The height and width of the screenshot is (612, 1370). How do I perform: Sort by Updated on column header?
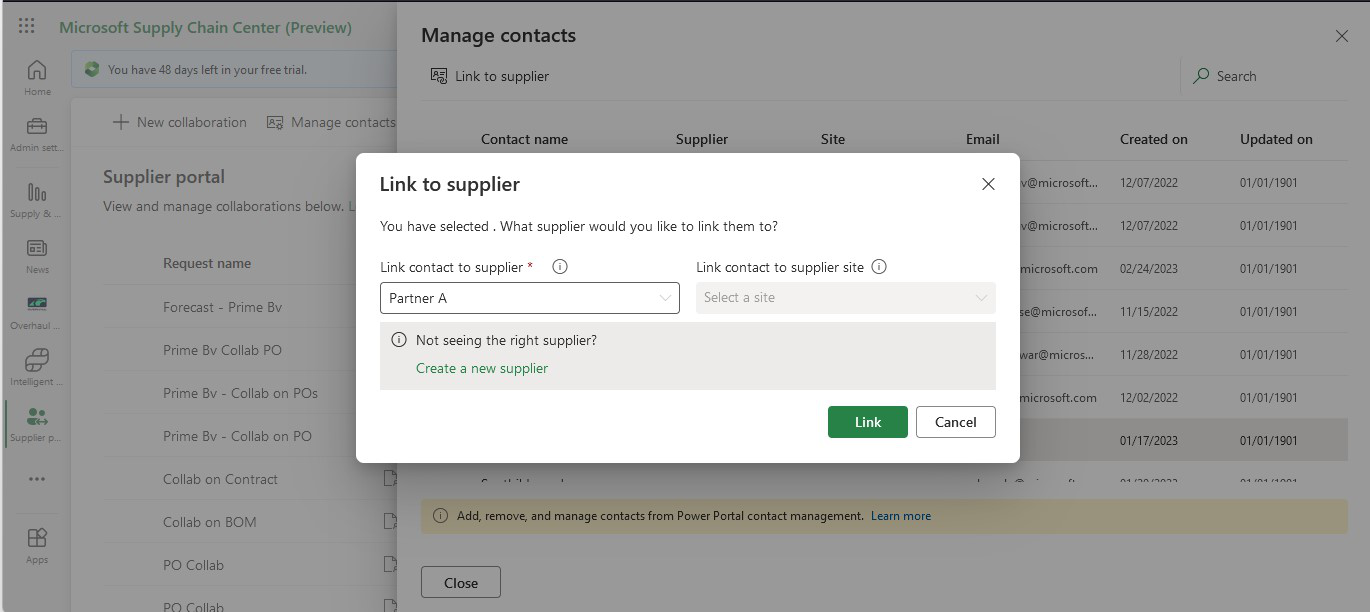click(1276, 139)
